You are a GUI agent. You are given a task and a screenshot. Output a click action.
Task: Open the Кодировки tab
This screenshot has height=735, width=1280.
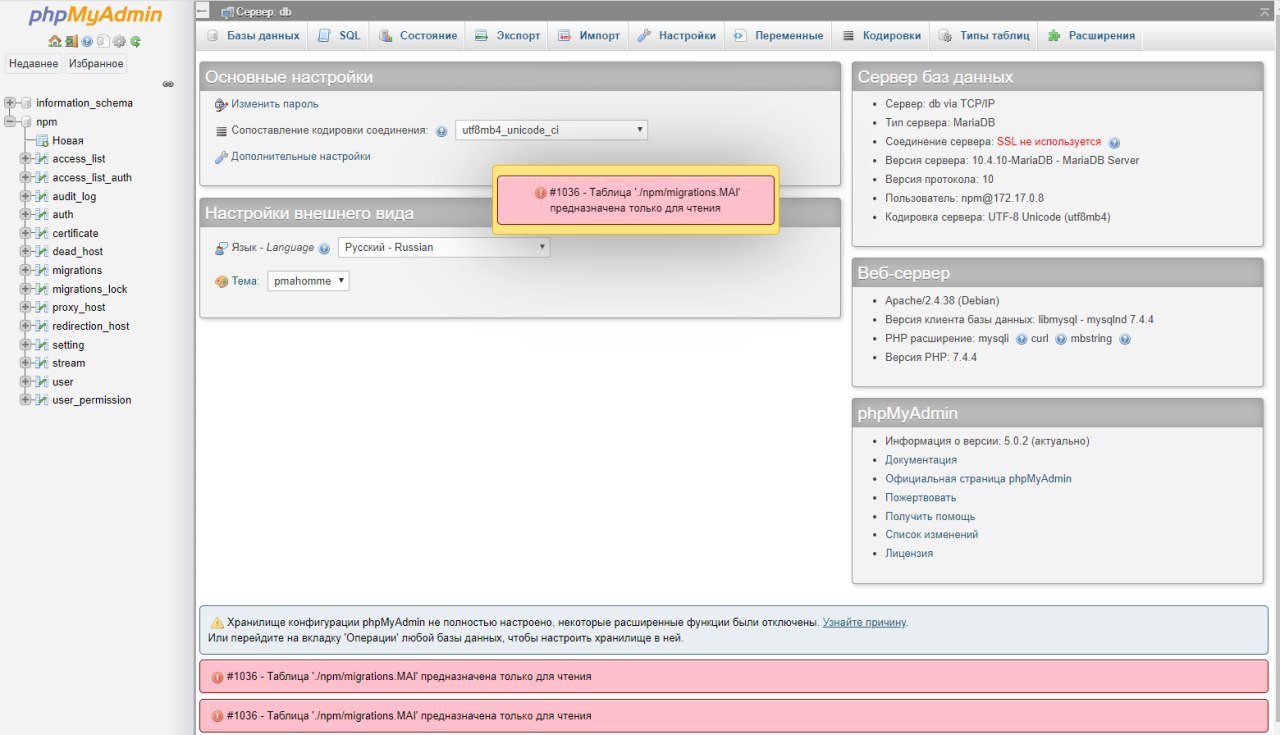[881, 36]
